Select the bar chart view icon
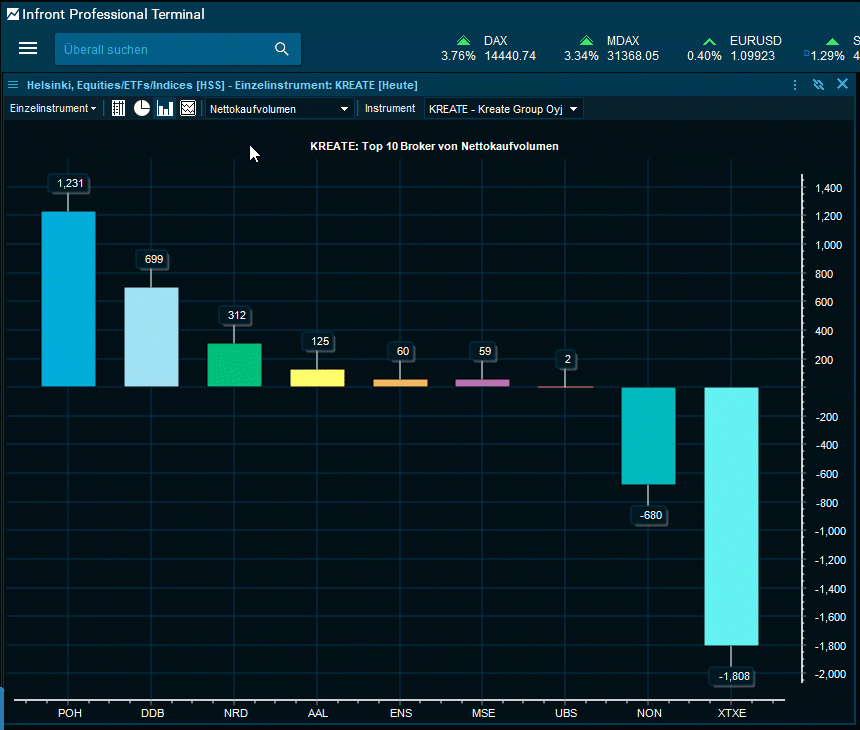The height and width of the screenshot is (730, 860). [165, 108]
